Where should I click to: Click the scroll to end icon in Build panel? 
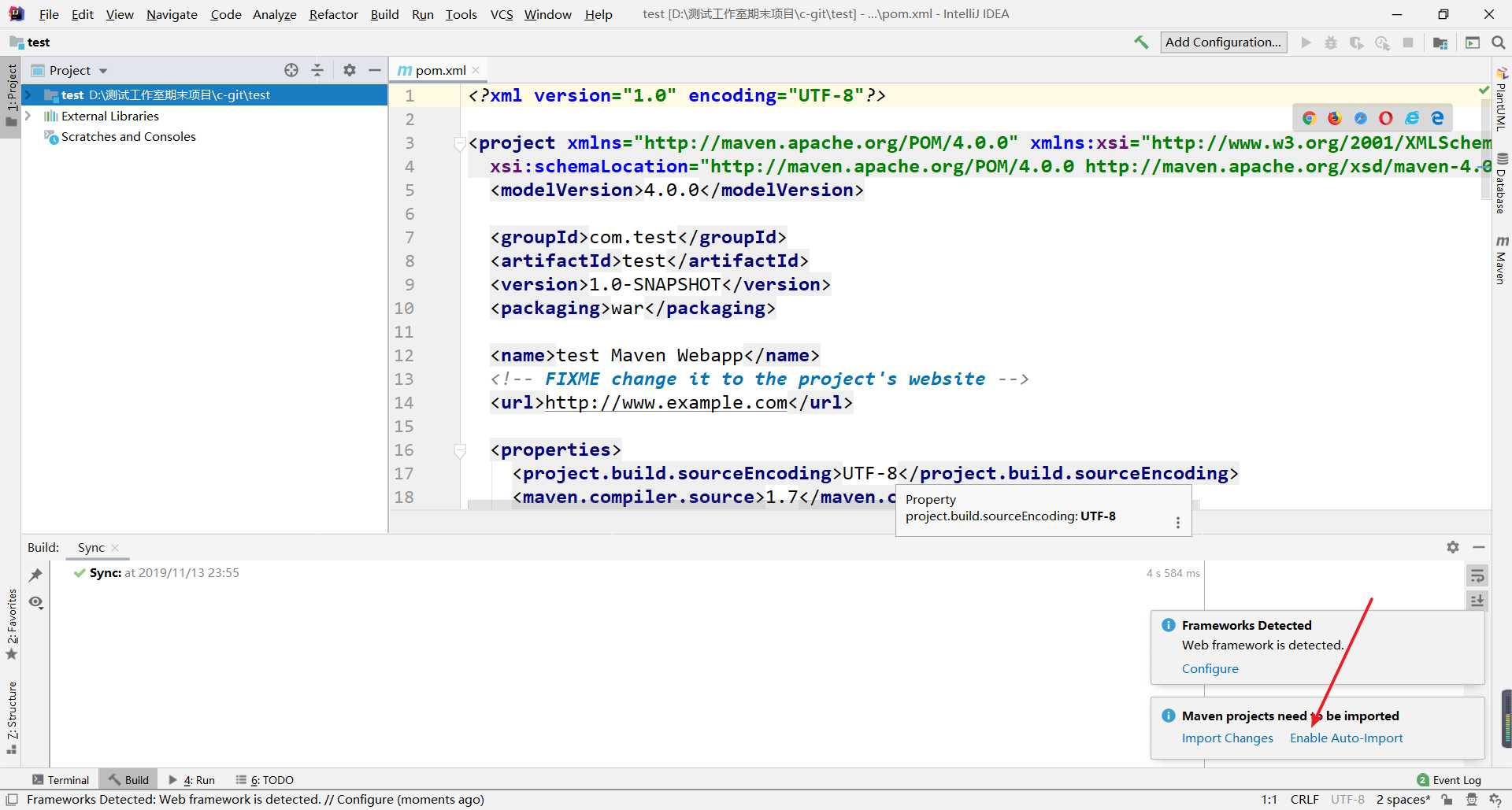pyautogui.click(x=1477, y=601)
